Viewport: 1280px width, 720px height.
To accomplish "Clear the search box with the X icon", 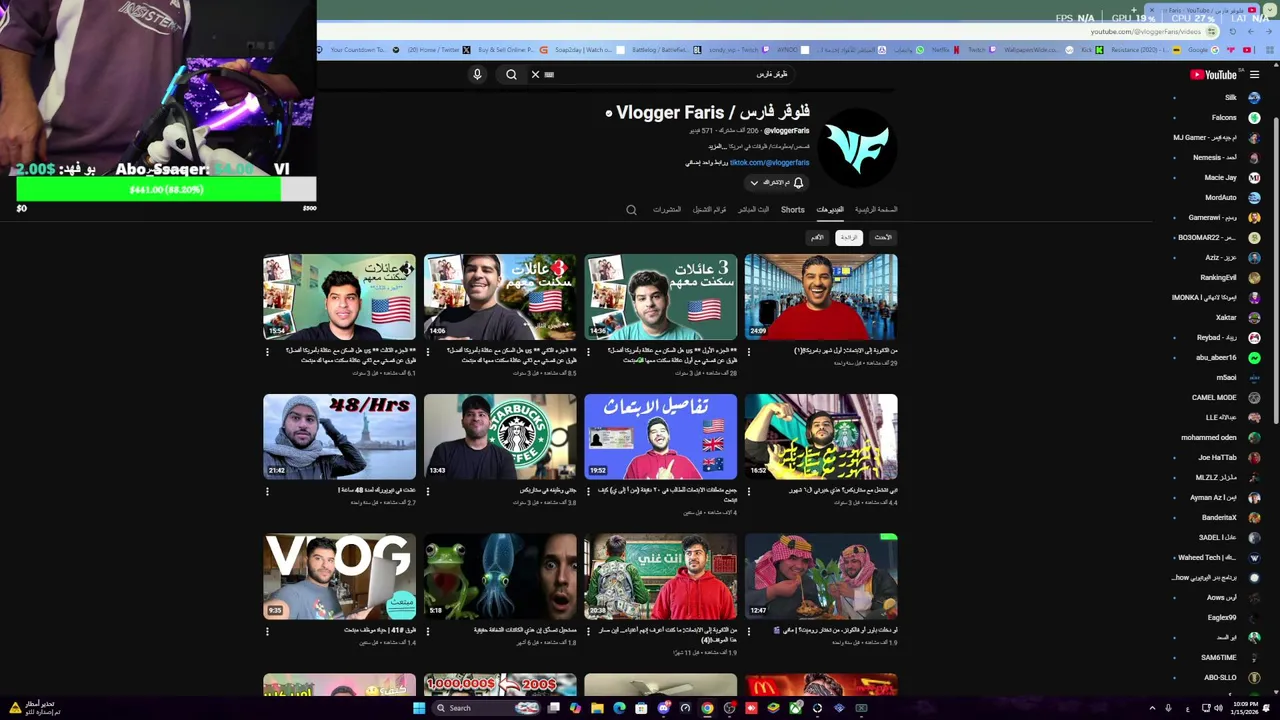I will (x=535, y=74).
